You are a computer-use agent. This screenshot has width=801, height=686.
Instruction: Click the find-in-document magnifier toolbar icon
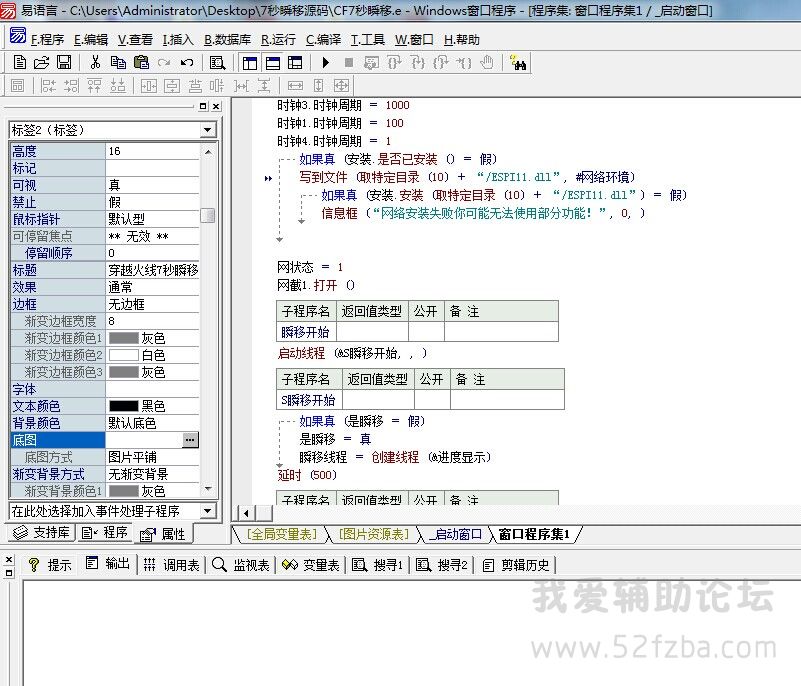tap(217, 62)
